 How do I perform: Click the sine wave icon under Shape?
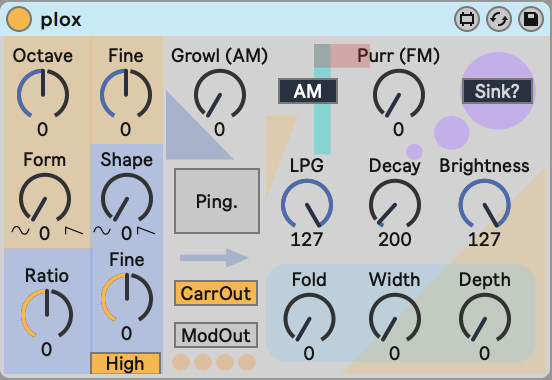click(x=102, y=231)
